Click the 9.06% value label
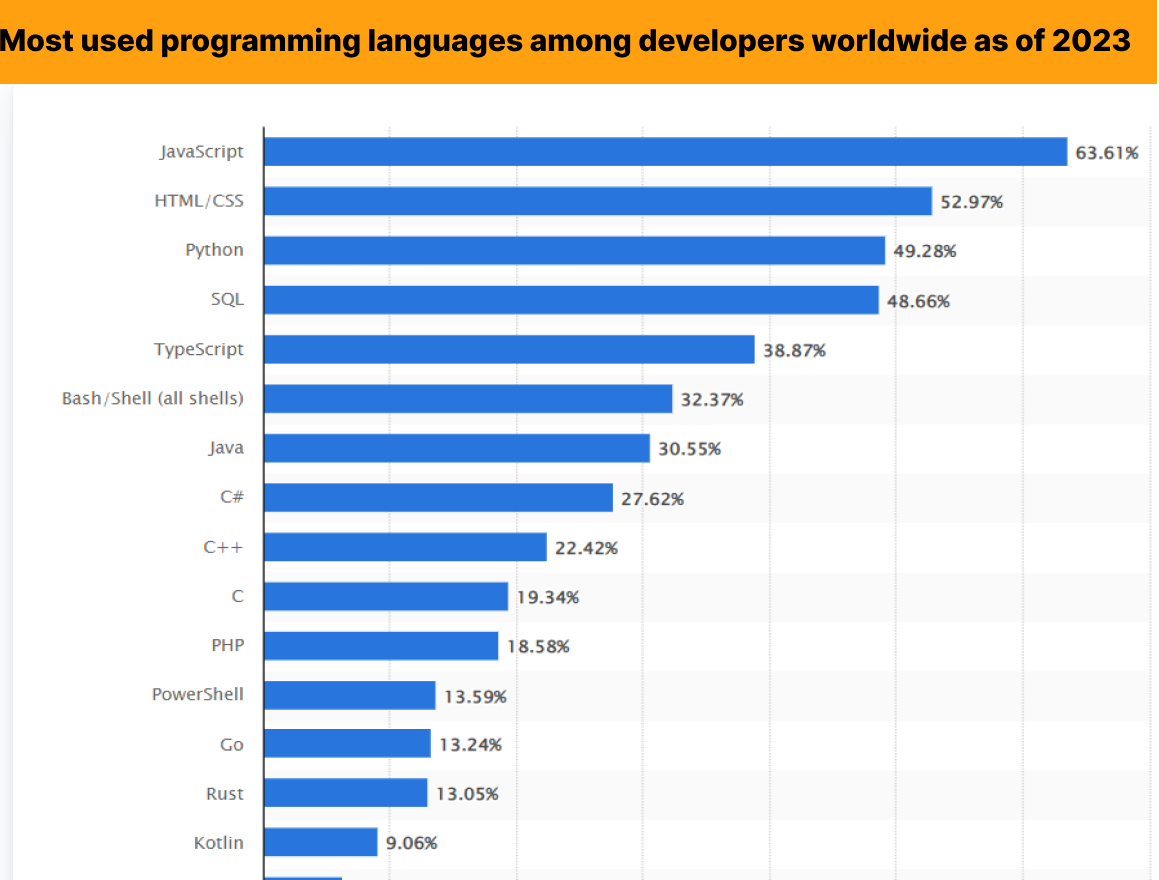The image size is (1159, 880). pos(412,843)
